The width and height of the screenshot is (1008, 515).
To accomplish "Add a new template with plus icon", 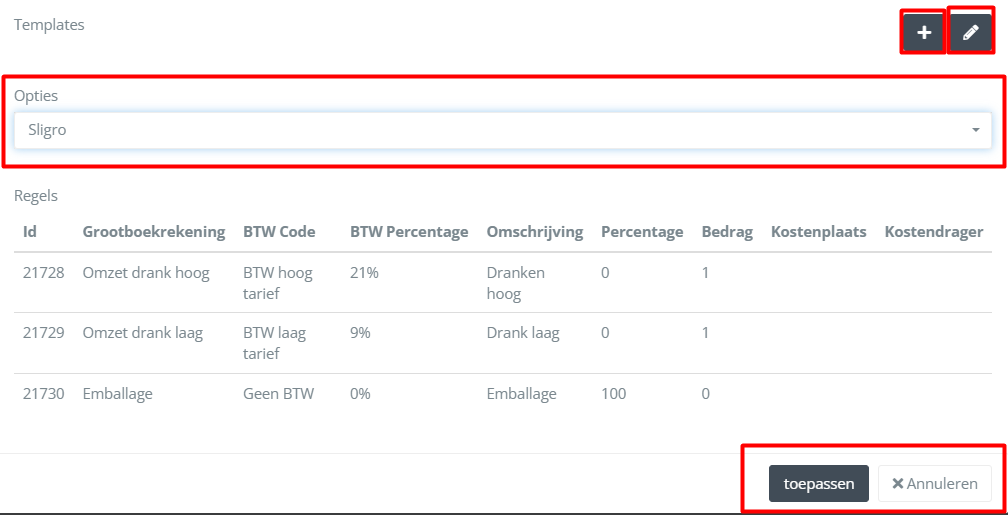I will pos(924,33).
